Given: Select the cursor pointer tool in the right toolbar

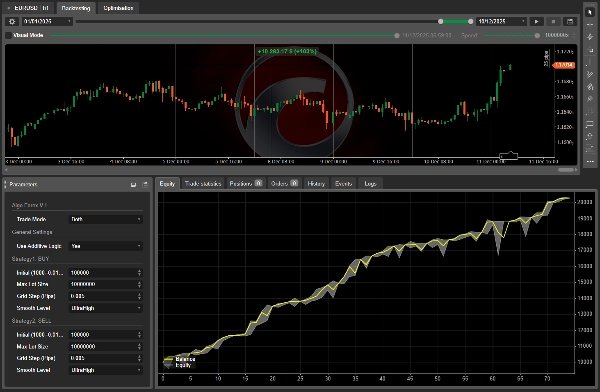Looking at the screenshot, I should point(590,12).
